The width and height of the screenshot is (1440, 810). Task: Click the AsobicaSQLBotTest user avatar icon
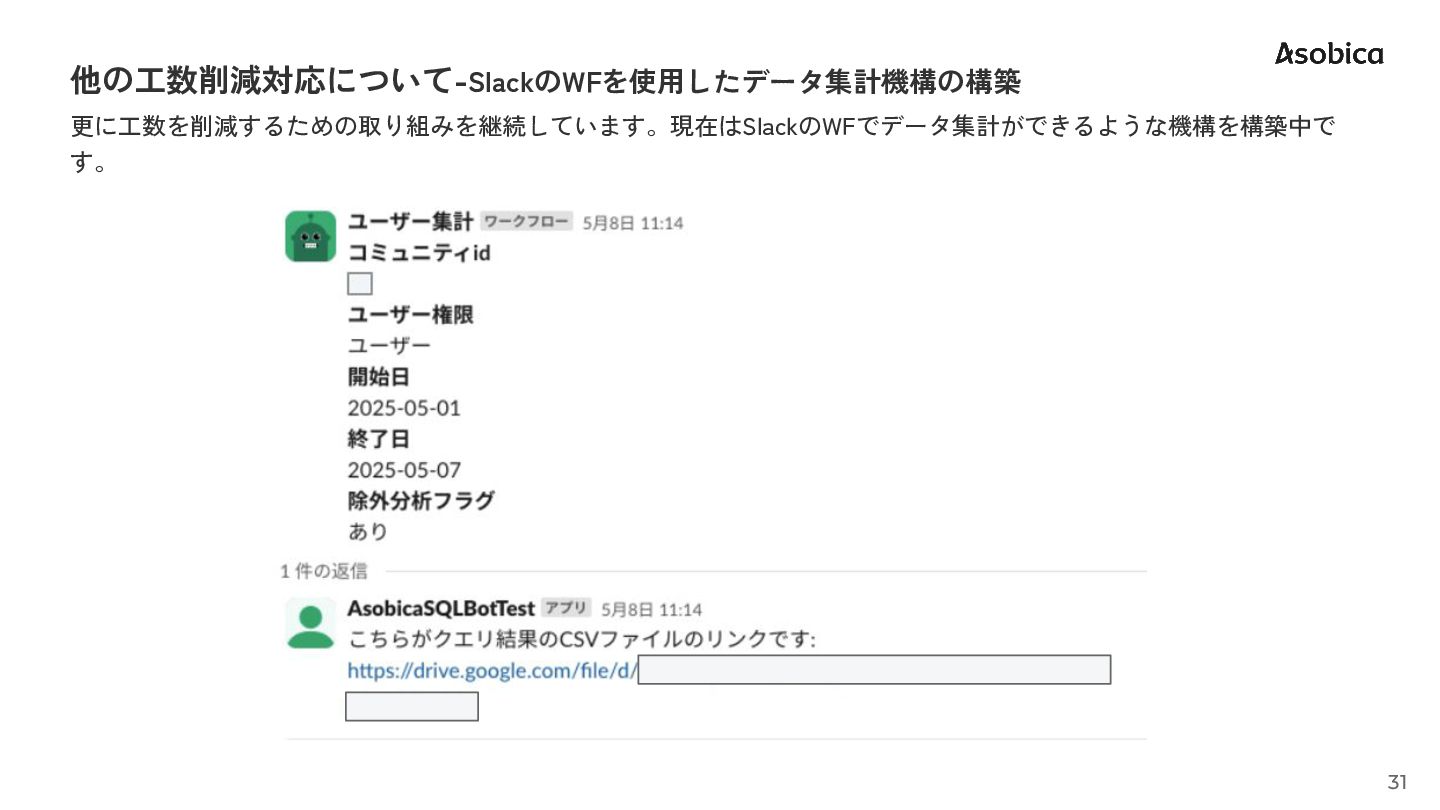tap(310, 623)
